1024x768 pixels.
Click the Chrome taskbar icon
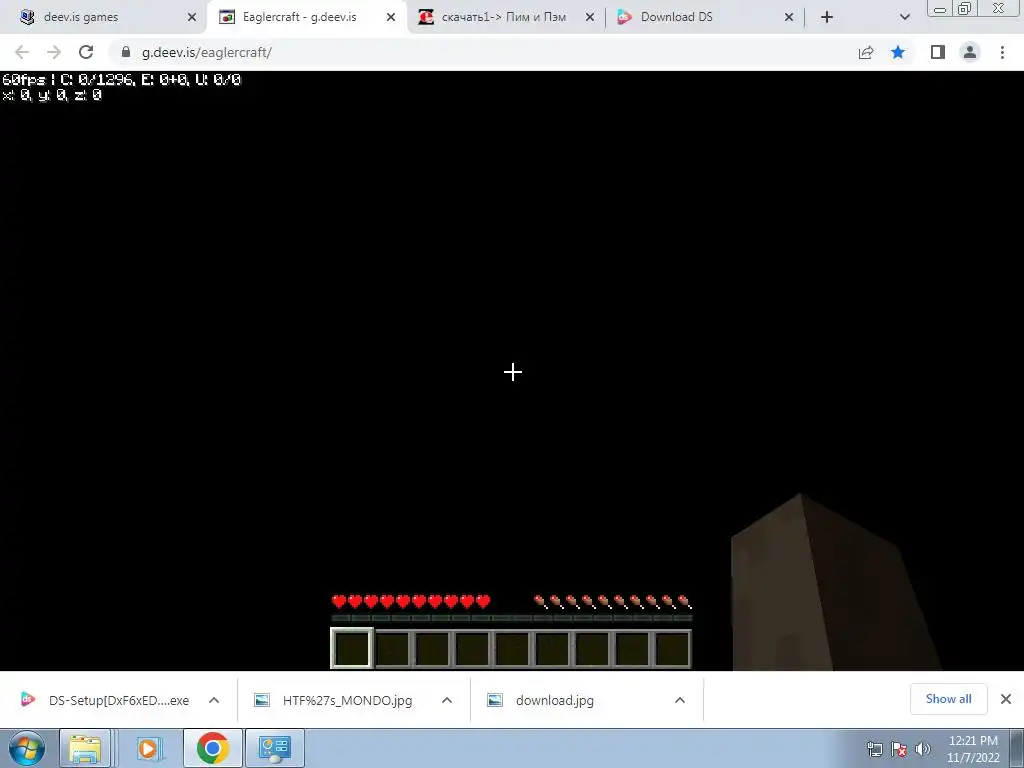212,748
